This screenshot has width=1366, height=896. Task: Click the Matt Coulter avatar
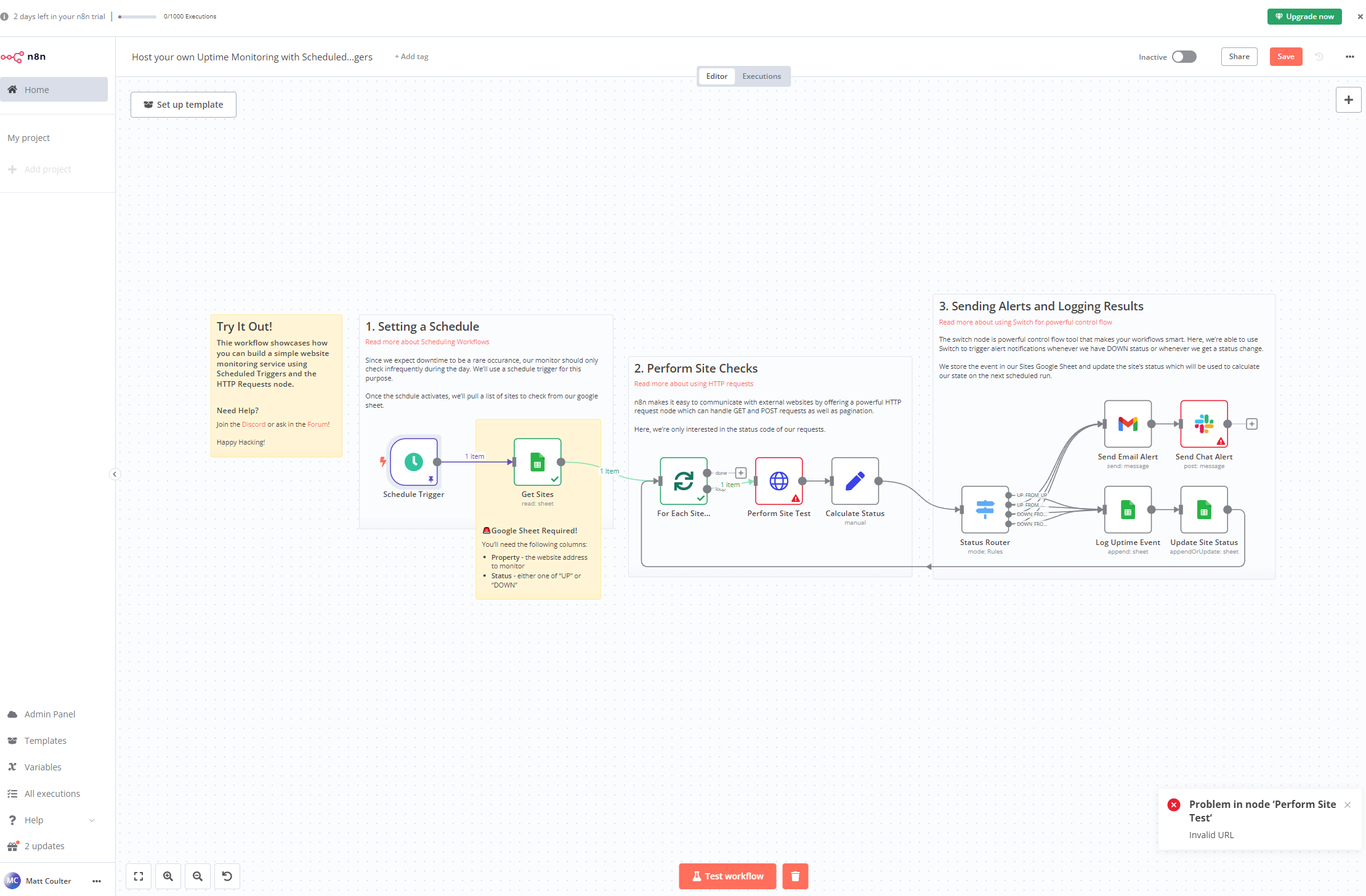[12, 881]
